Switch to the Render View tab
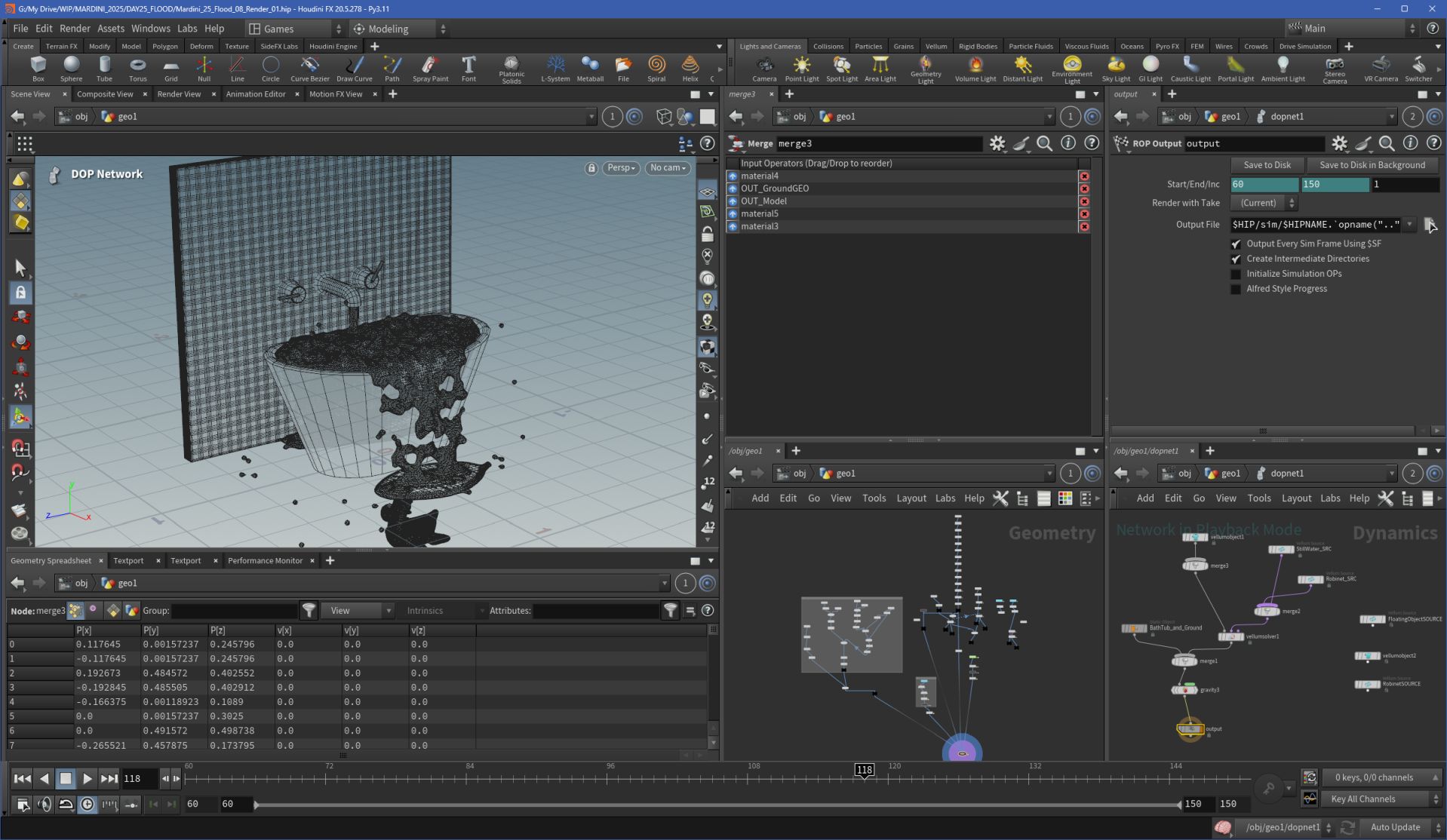This screenshot has width=1447, height=840. click(x=179, y=94)
